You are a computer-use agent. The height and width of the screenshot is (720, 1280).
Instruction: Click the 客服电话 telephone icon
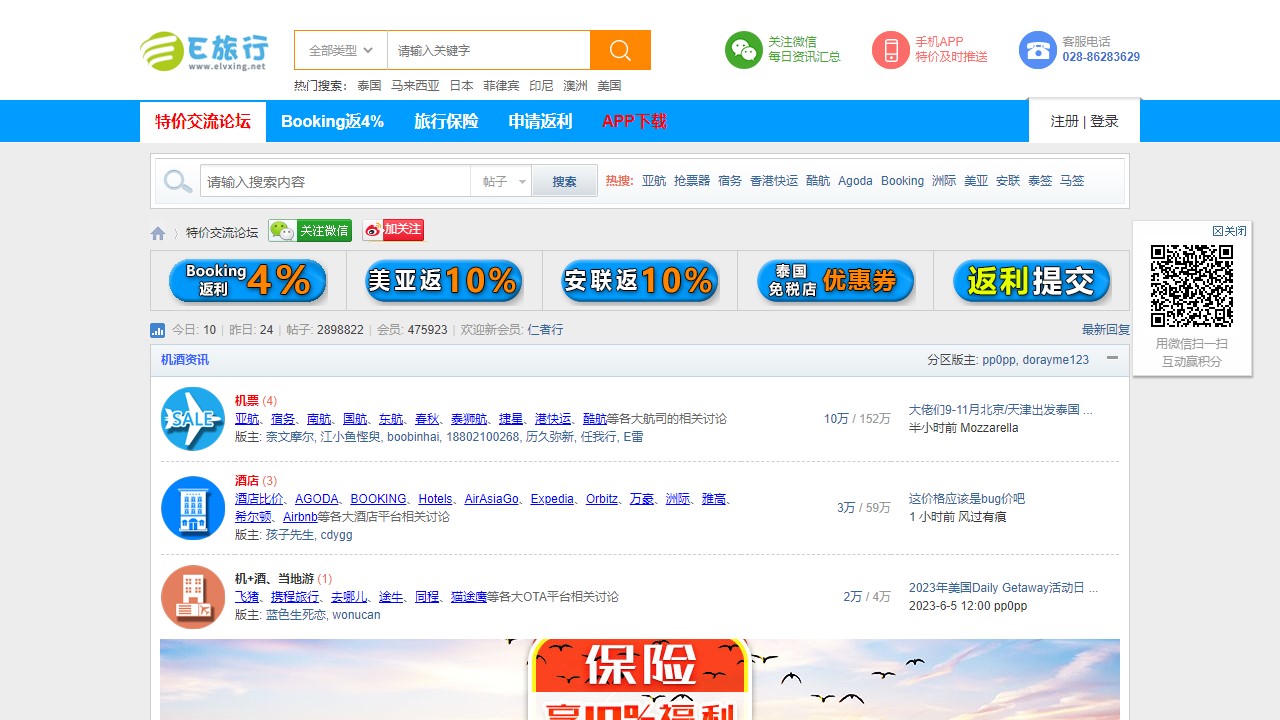1037,50
